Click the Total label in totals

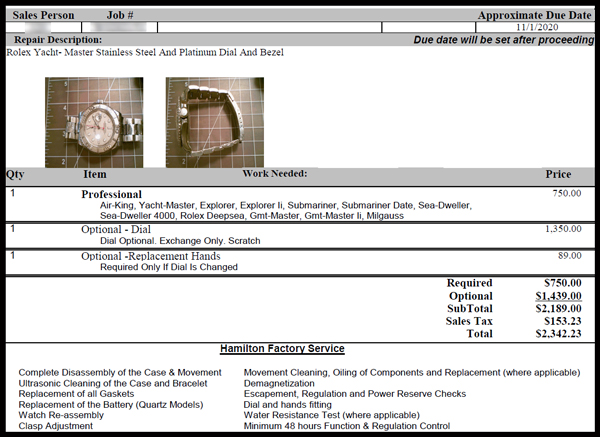tap(479, 334)
